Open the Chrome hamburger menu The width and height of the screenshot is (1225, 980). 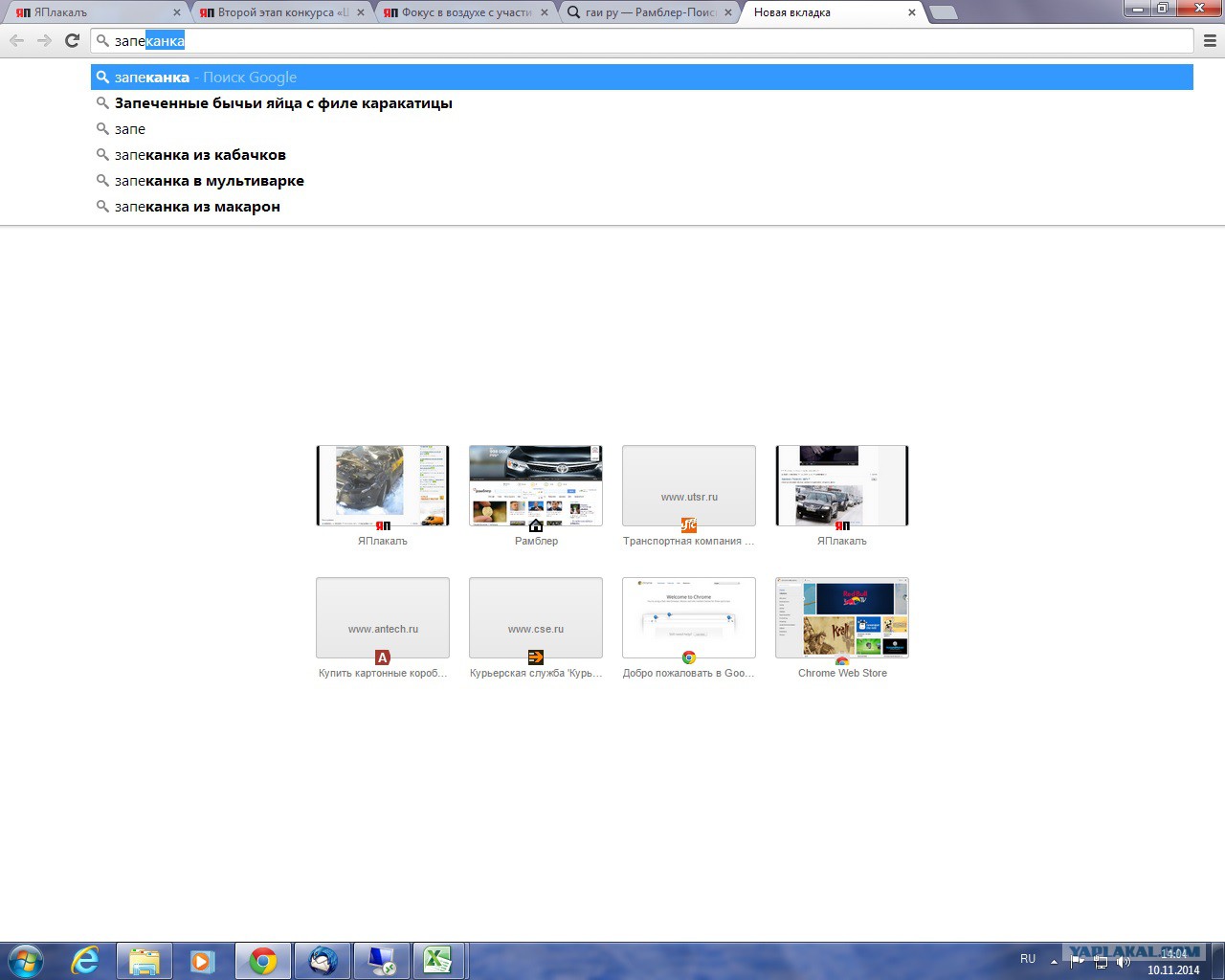[x=1210, y=40]
